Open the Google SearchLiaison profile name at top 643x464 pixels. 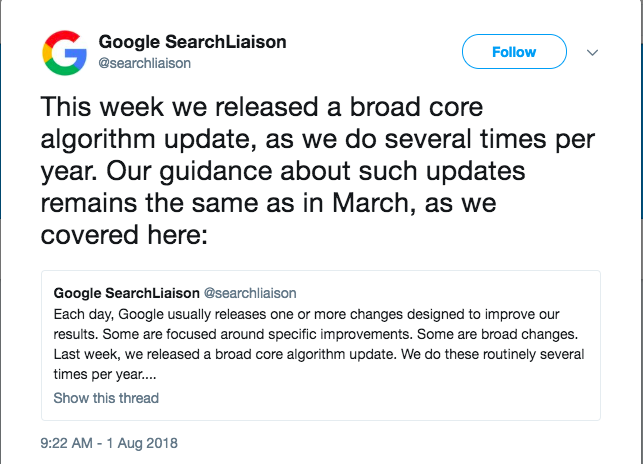pos(192,42)
